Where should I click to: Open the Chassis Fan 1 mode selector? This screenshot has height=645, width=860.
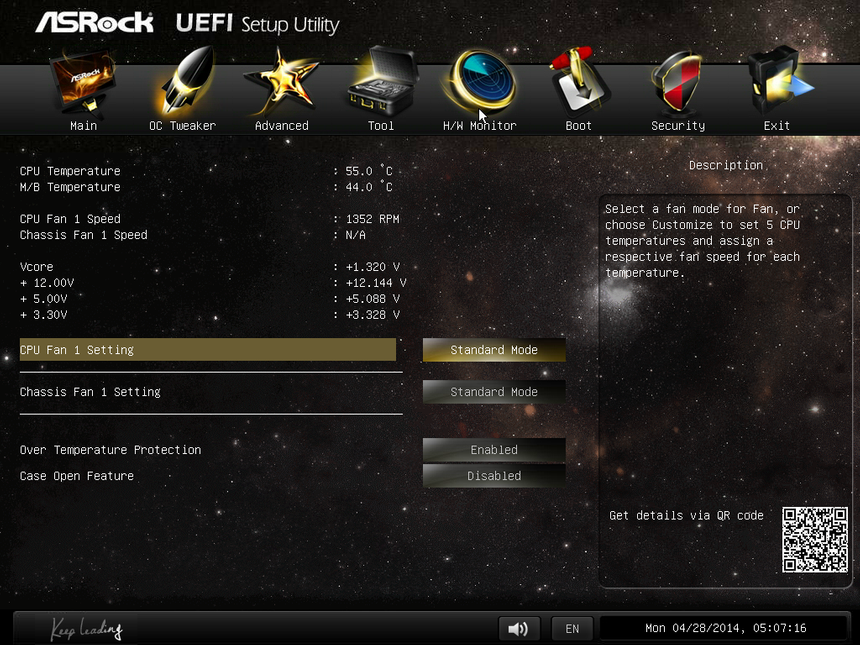494,392
